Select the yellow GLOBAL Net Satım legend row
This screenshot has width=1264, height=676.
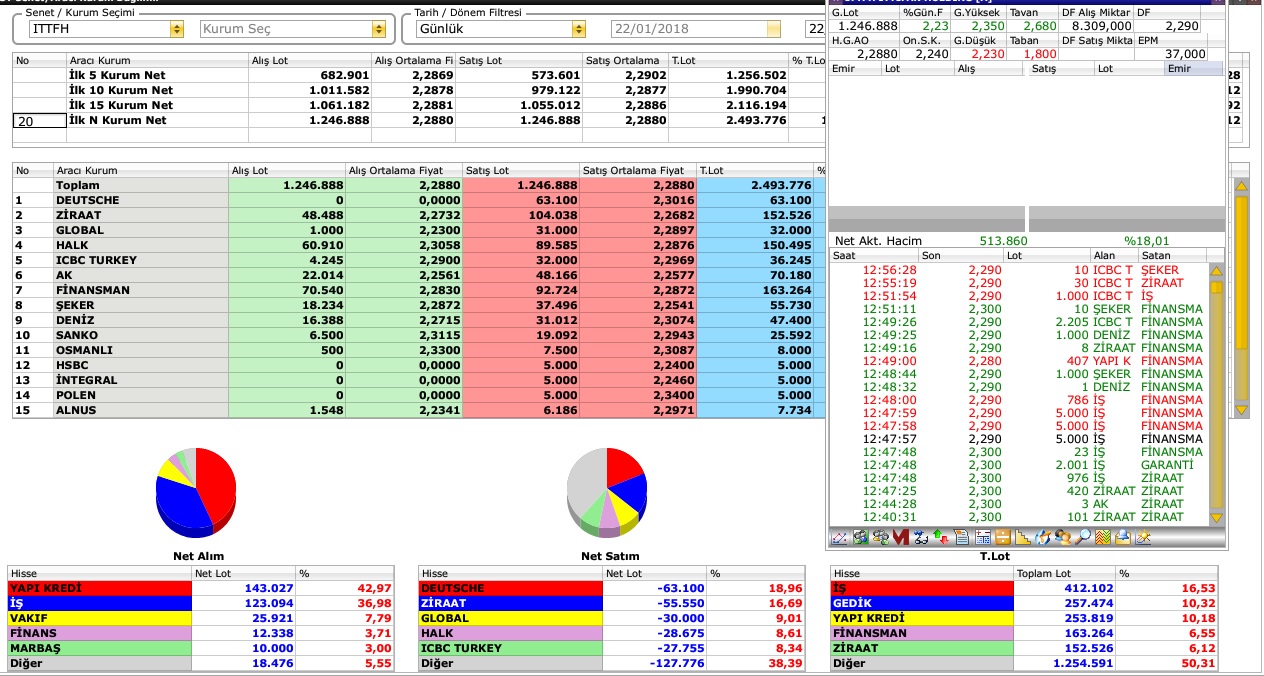tap(614, 618)
